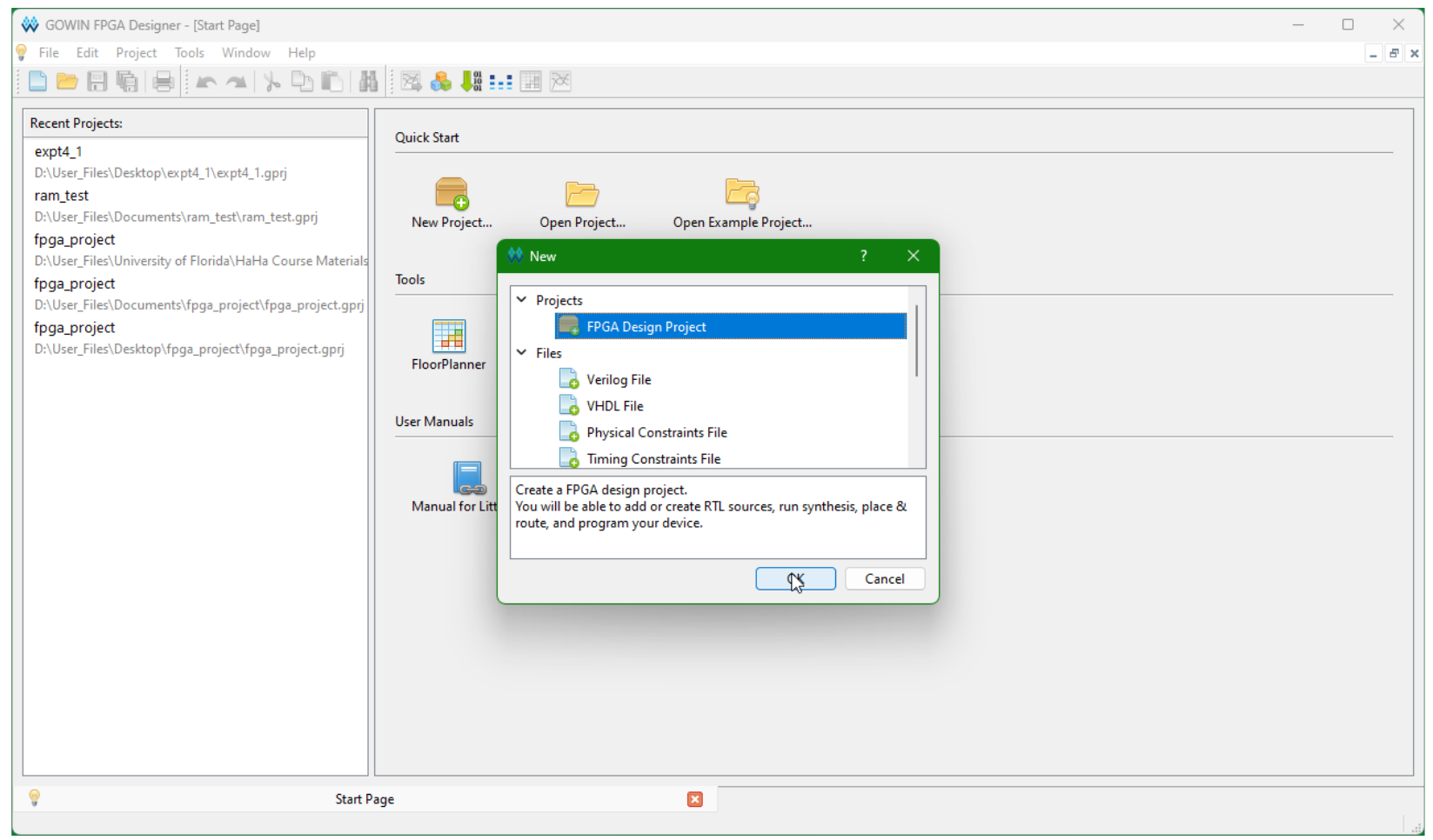Click the New Project quick start icon

click(x=452, y=193)
